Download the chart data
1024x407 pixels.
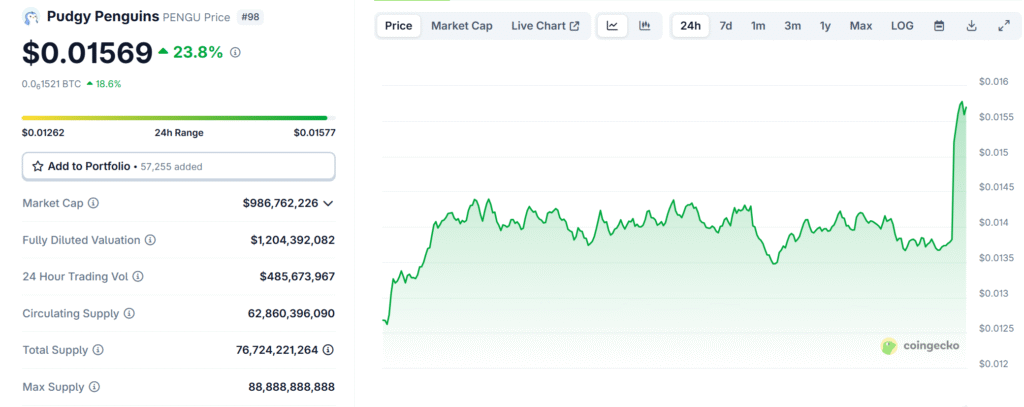click(x=971, y=26)
